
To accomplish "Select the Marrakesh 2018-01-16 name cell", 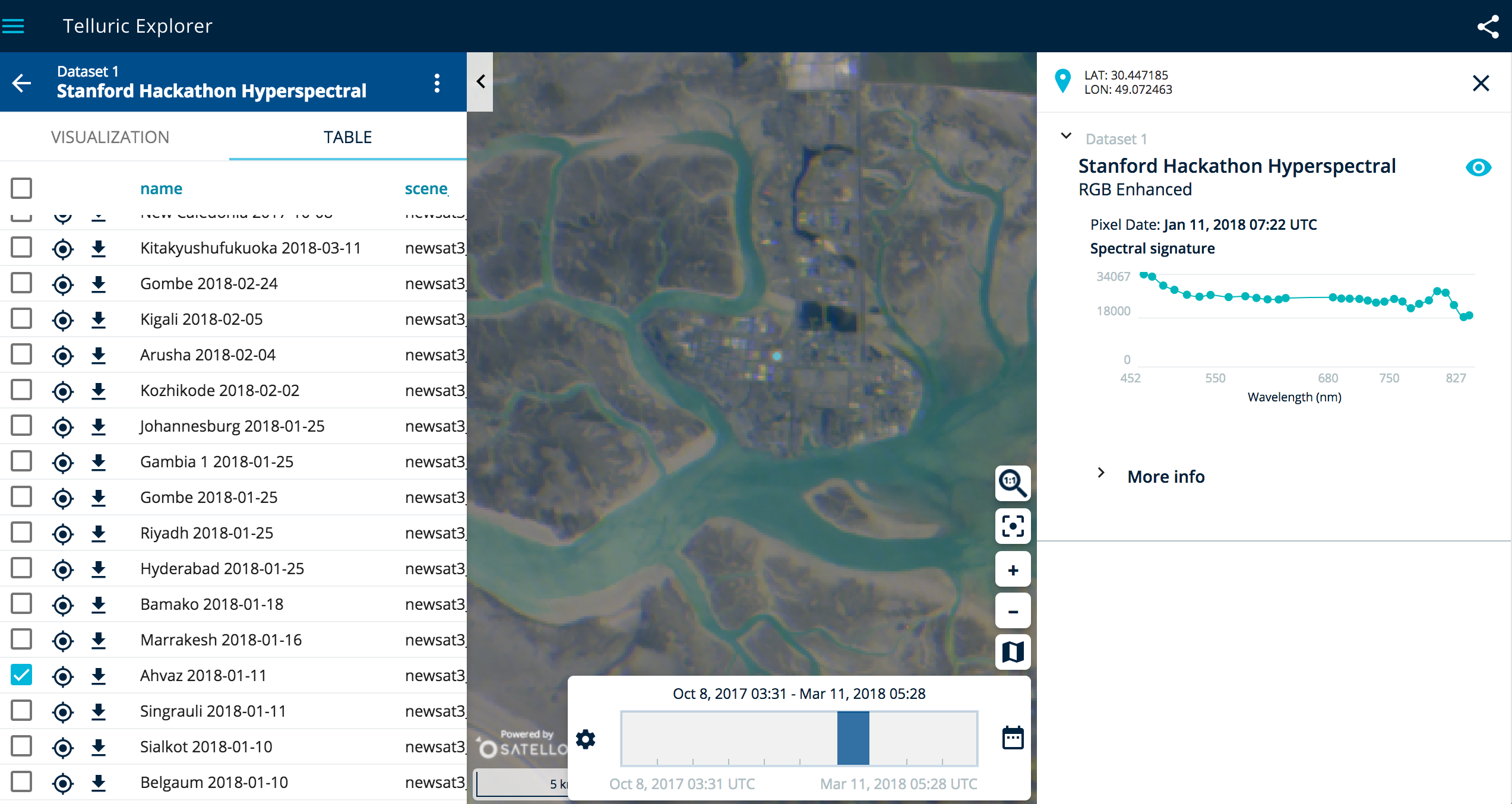I will click(x=221, y=640).
